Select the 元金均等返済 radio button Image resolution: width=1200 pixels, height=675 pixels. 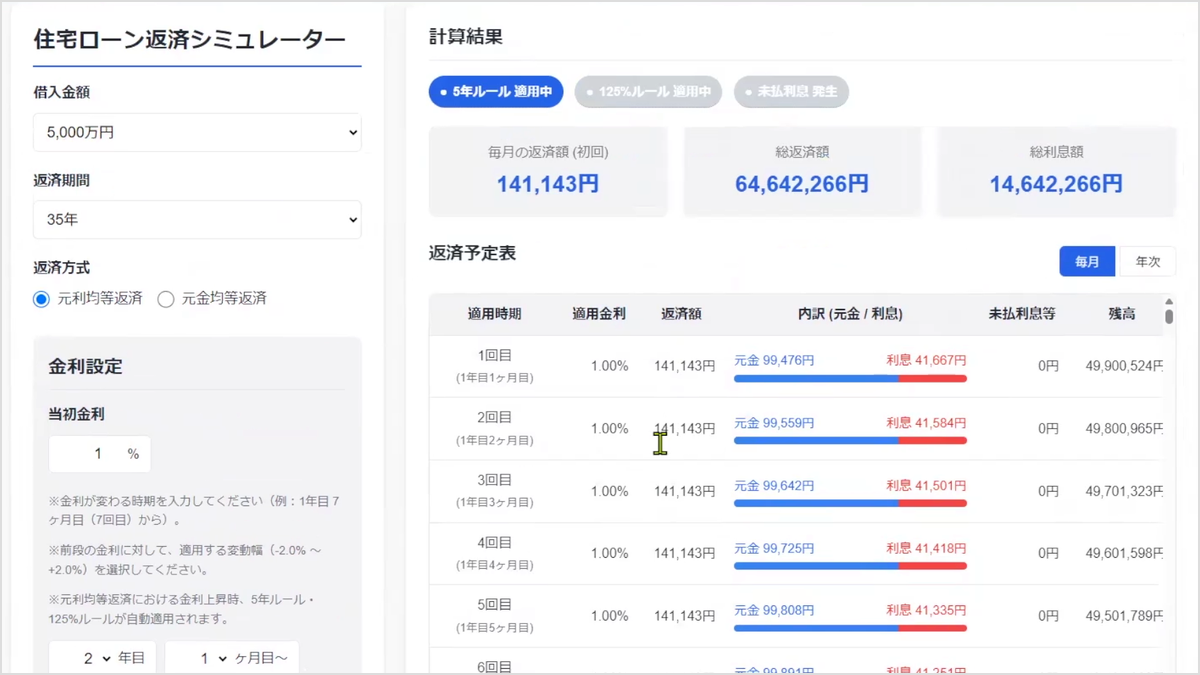click(x=166, y=299)
